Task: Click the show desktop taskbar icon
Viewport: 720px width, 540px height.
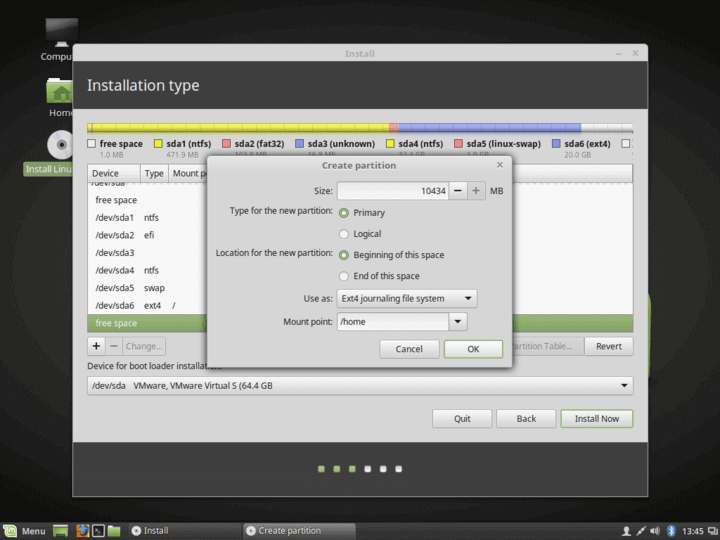Action: tap(60, 530)
